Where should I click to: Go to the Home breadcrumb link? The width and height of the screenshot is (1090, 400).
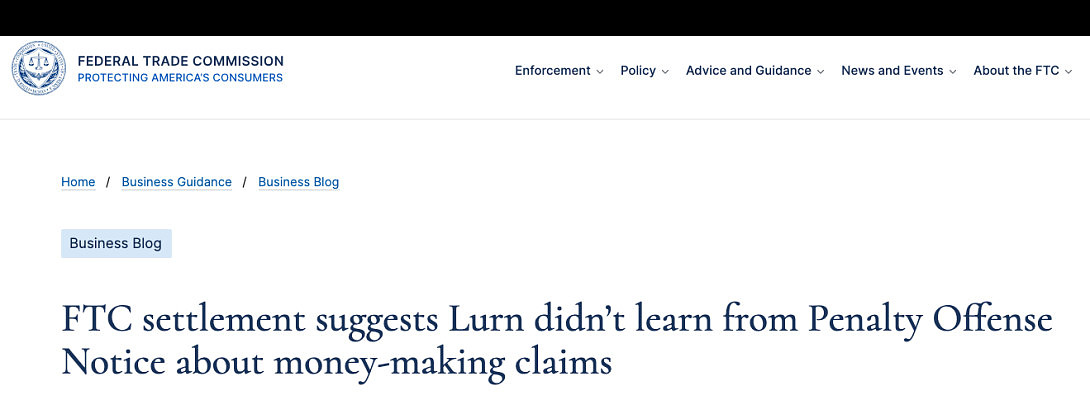[78, 182]
